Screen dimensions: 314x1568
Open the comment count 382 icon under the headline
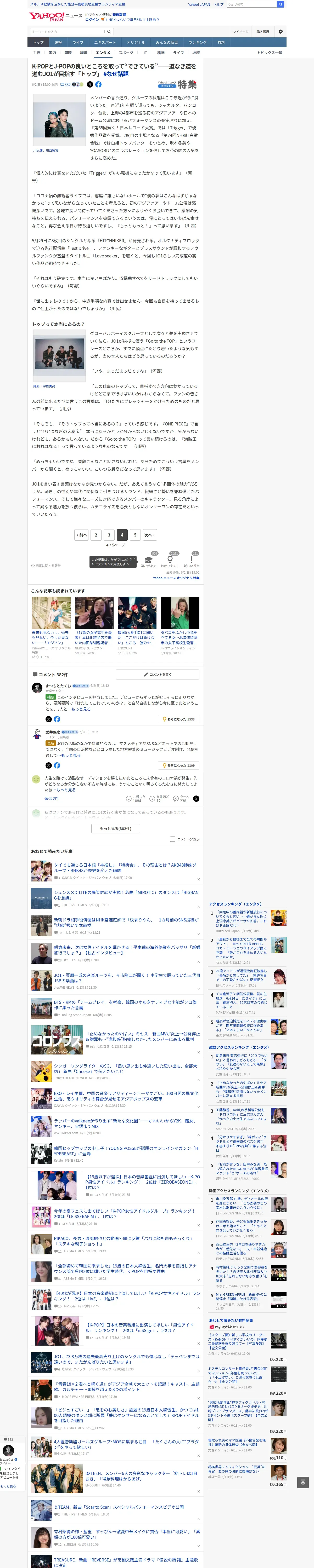(65, 85)
